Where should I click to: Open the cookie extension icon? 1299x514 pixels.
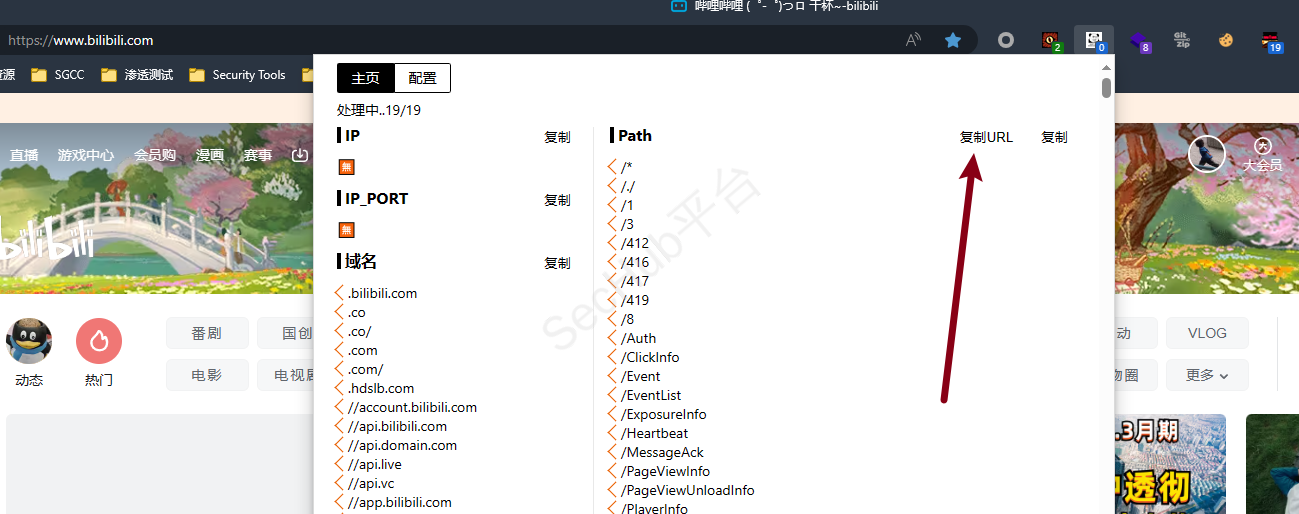pos(1225,41)
